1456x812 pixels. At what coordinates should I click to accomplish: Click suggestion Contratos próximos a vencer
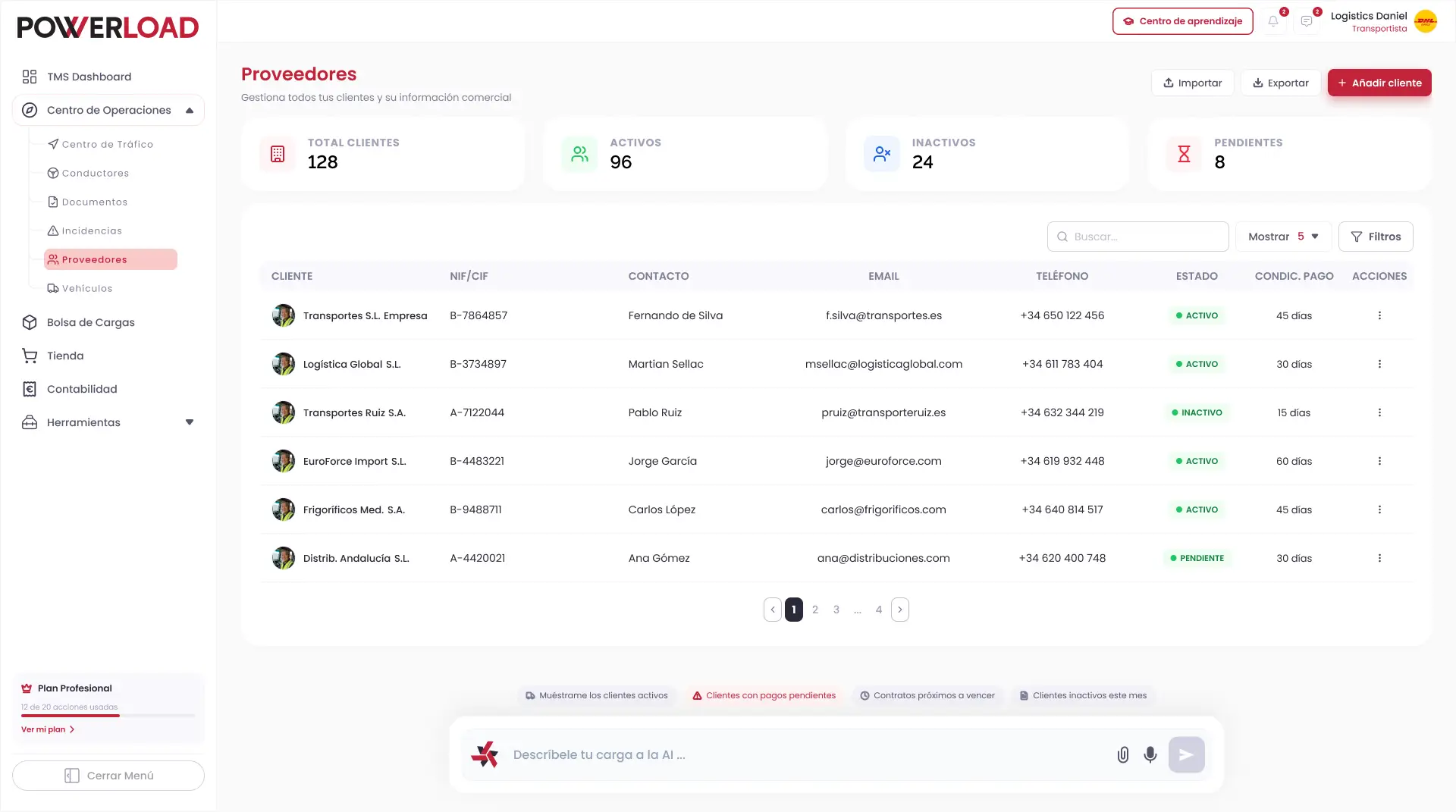point(927,695)
